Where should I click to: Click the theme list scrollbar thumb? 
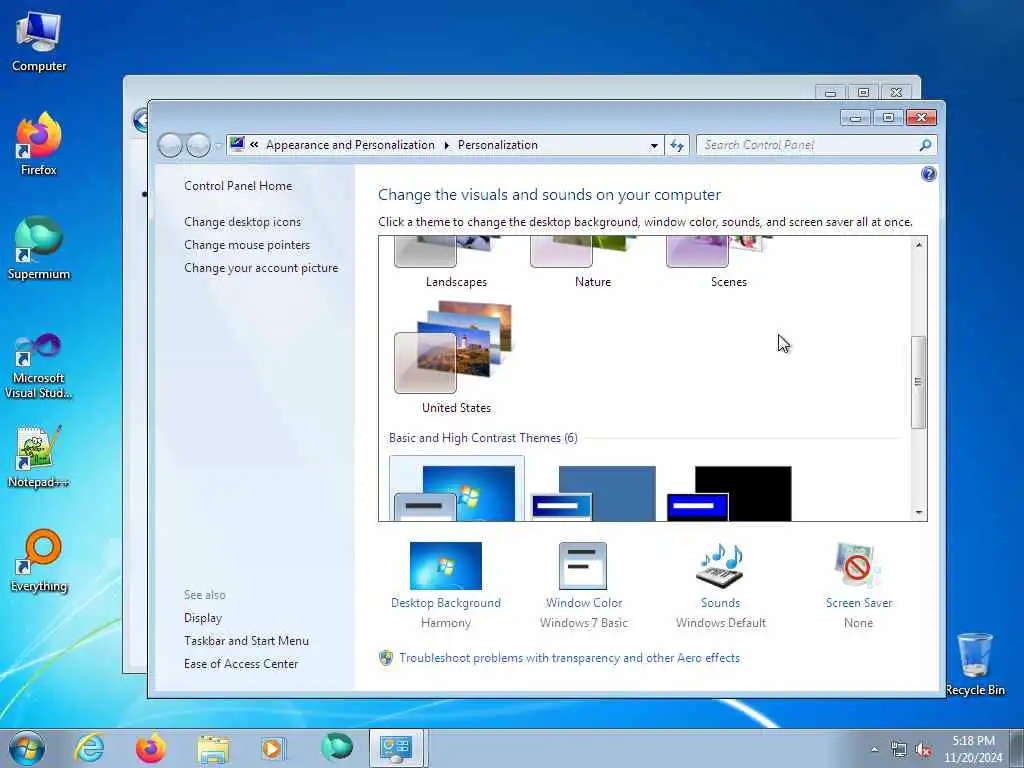918,382
